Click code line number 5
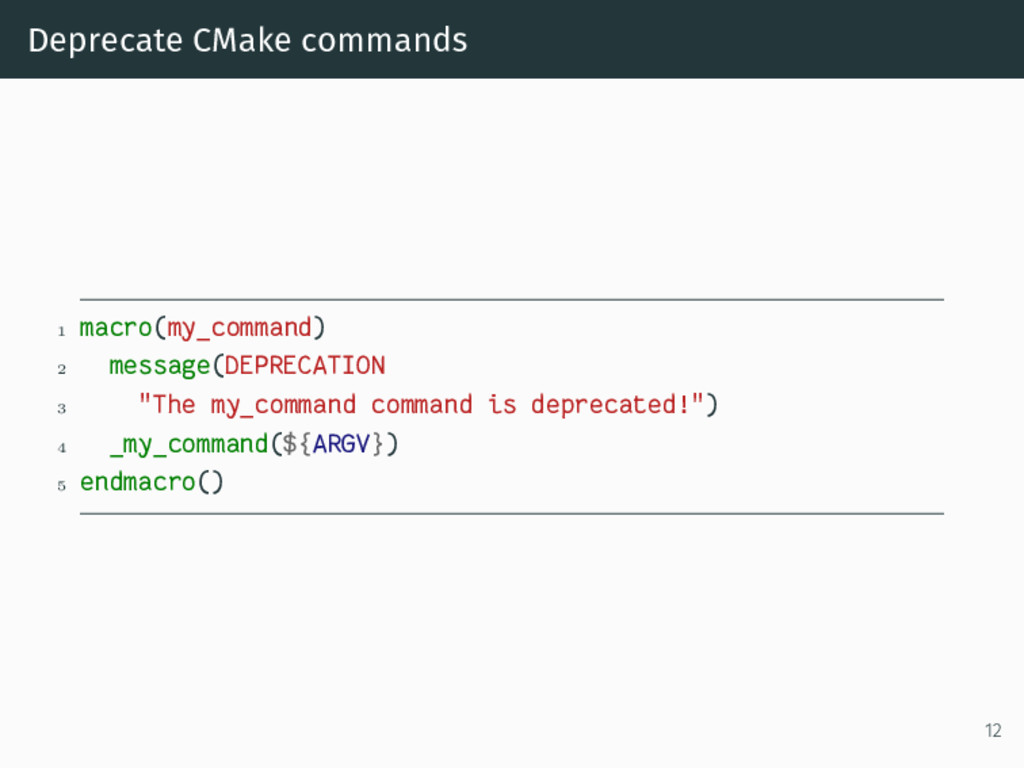 tap(61, 486)
